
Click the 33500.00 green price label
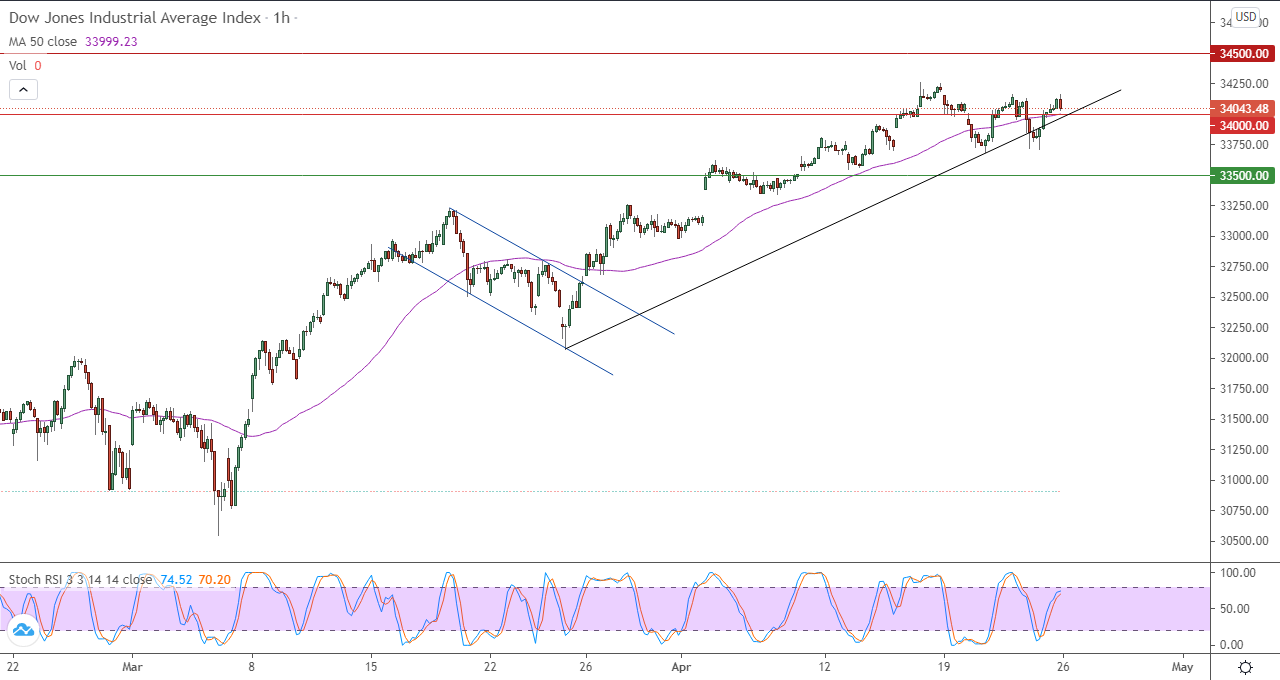point(1243,175)
